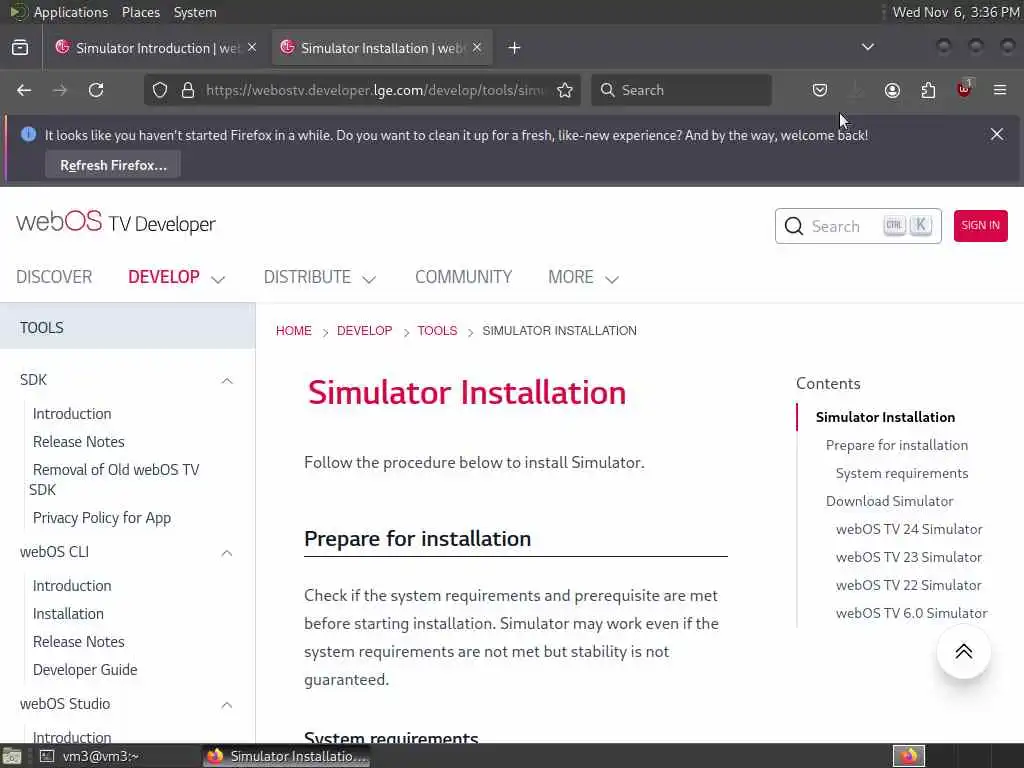Open webOS CLI Installation link
The height and width of the screenshot is (768, 1024).
click(68, 614)
